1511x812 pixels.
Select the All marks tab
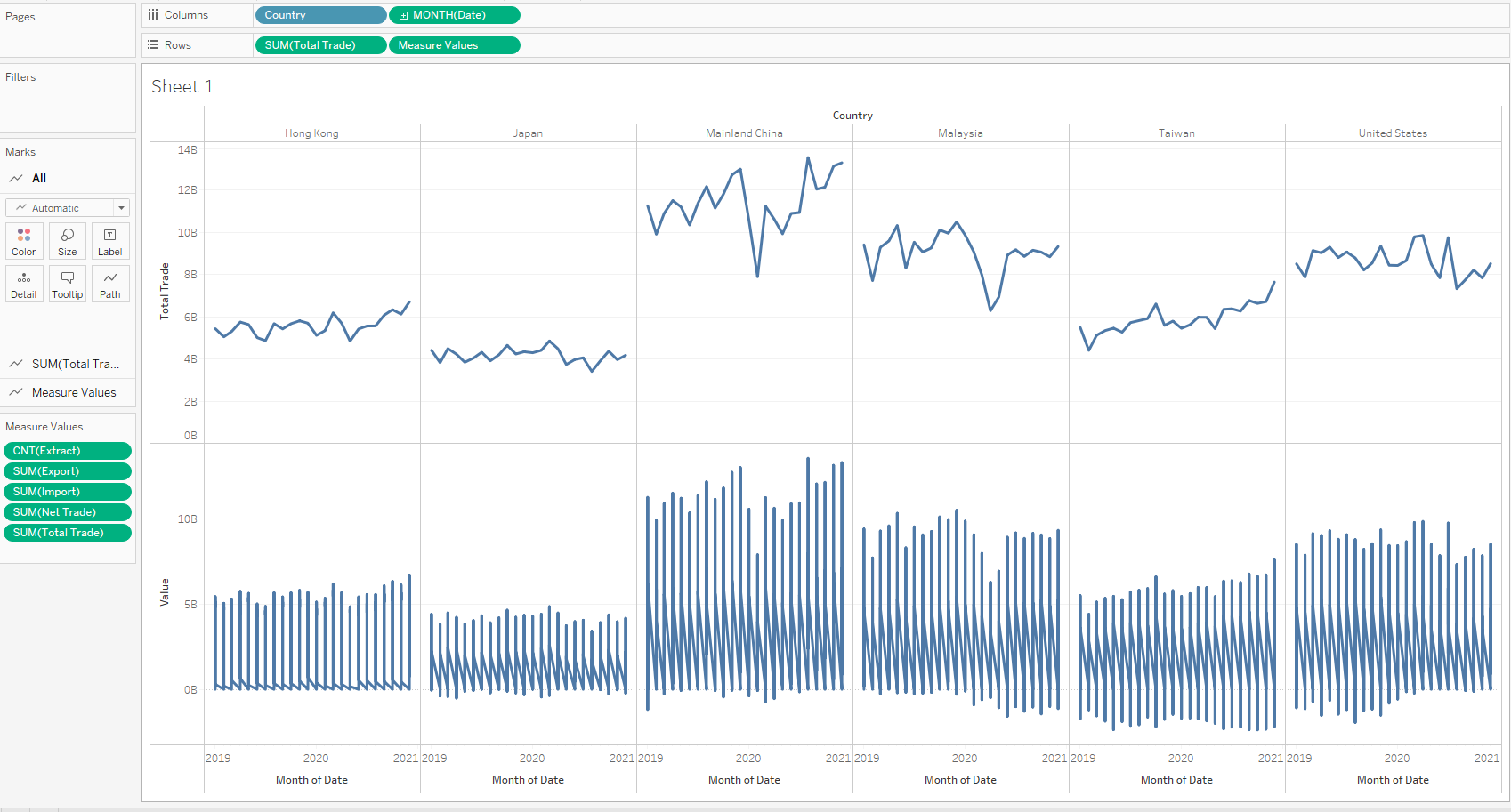39,179
